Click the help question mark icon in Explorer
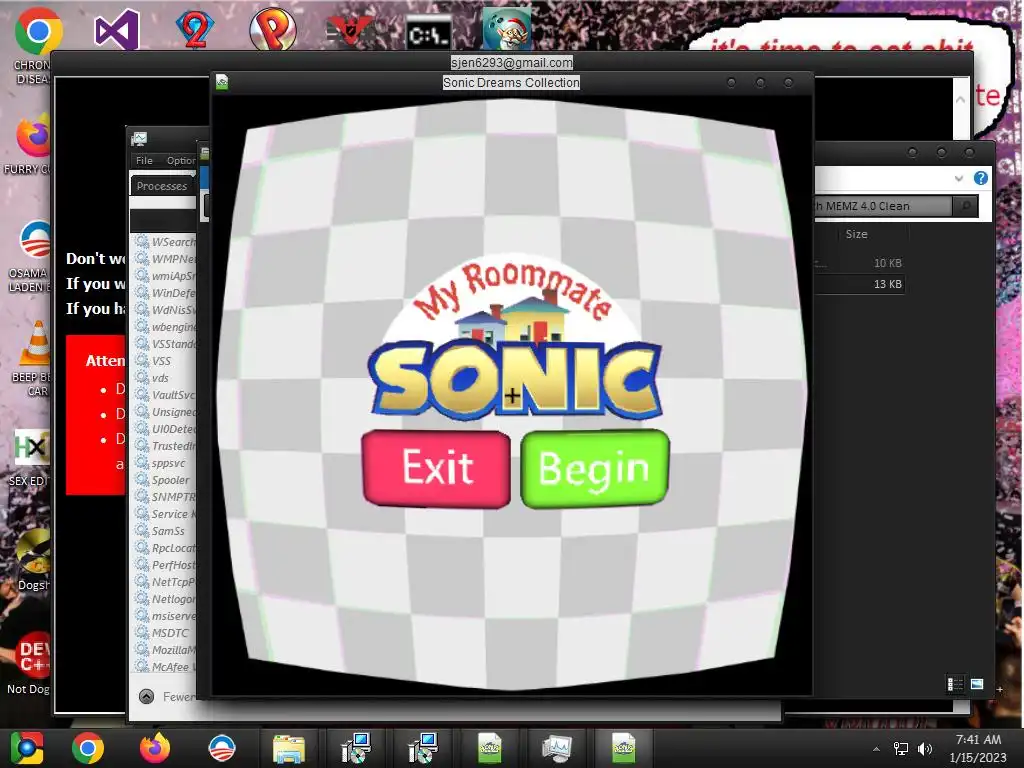 980,178
